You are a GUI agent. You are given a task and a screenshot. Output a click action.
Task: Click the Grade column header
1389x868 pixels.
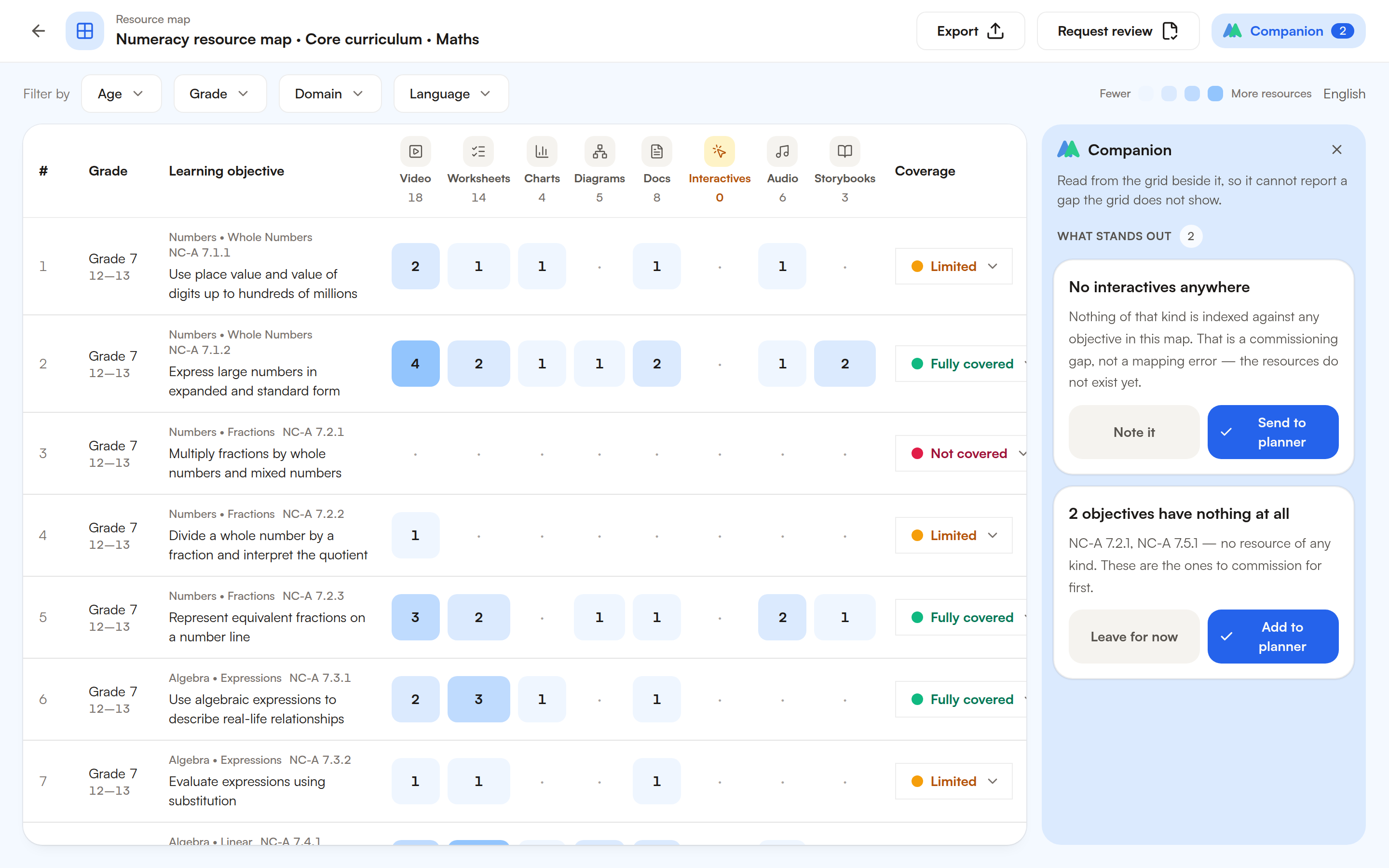coord(108,171)
